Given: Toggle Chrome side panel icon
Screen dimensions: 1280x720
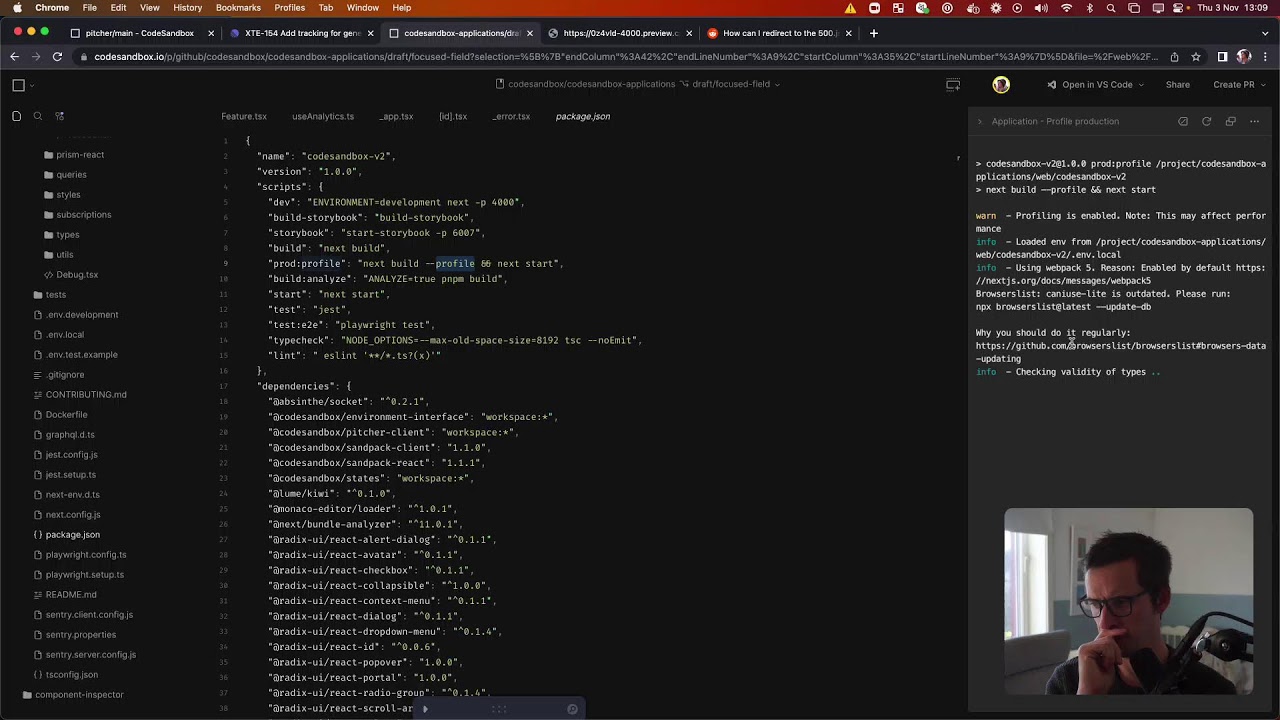Looking at the screenshot, I should [x=1222, y=57].
